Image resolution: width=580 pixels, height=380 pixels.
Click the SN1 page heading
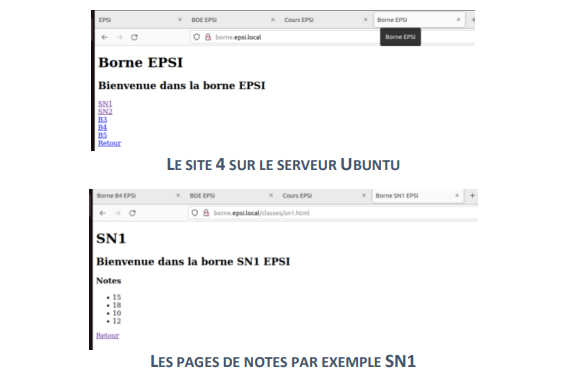coord(111,238)
